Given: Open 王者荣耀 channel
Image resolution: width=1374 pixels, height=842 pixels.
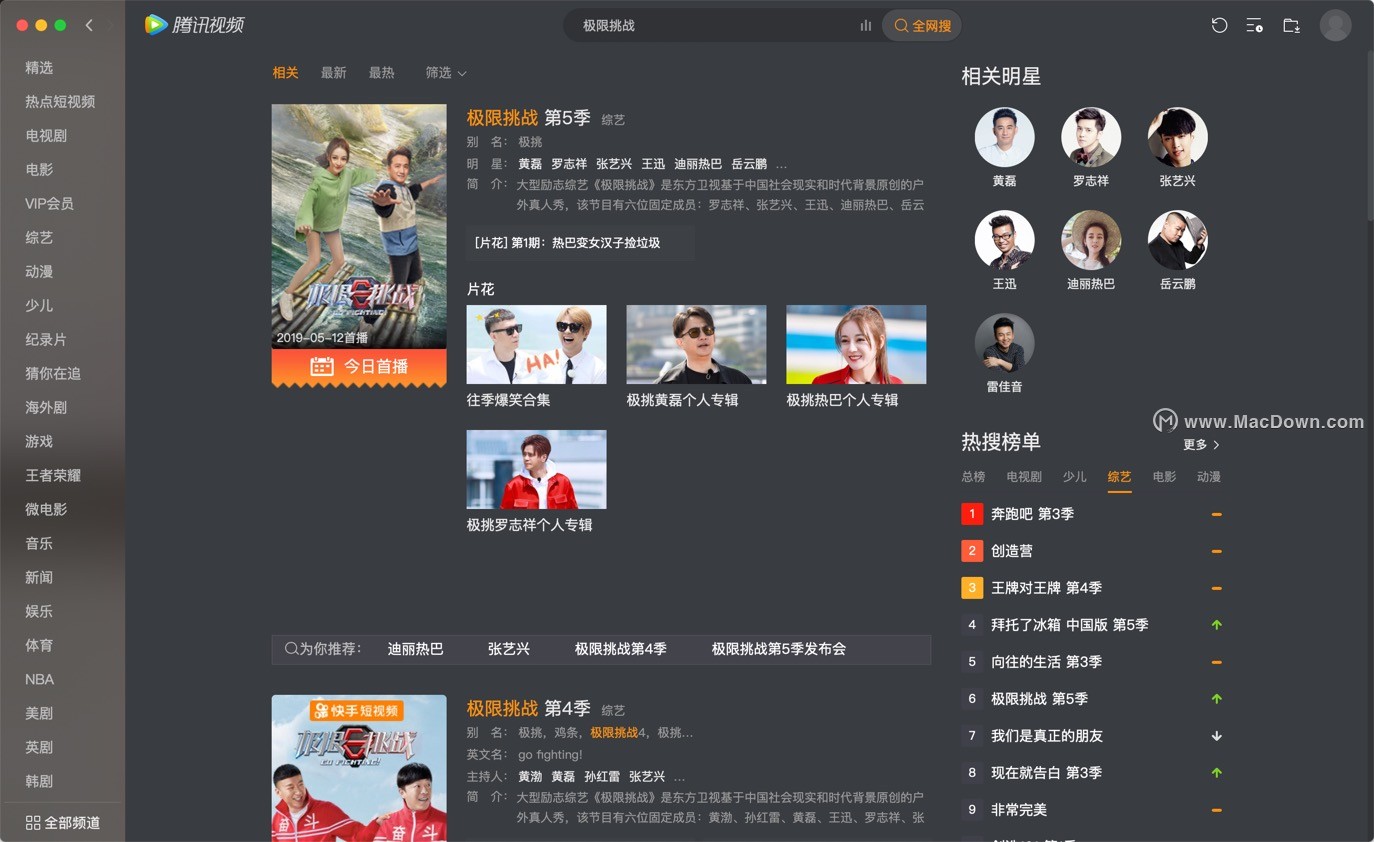Looking at the screenshot, I should tap(53, 476).
